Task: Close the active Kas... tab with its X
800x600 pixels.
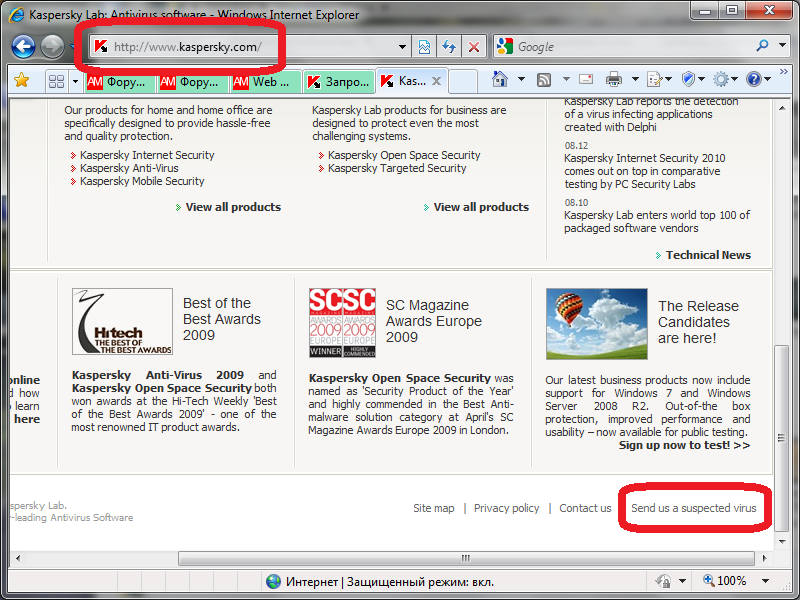Action: coord(436,81)
